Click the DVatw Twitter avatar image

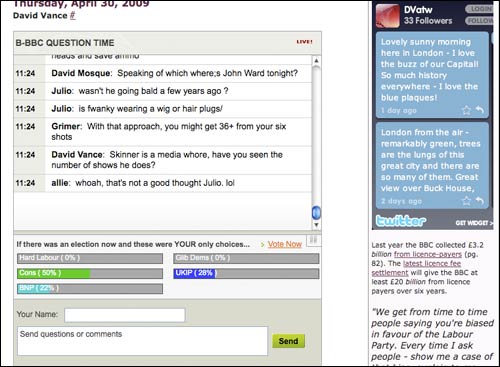pyautogui.click(x=388, y=15)
